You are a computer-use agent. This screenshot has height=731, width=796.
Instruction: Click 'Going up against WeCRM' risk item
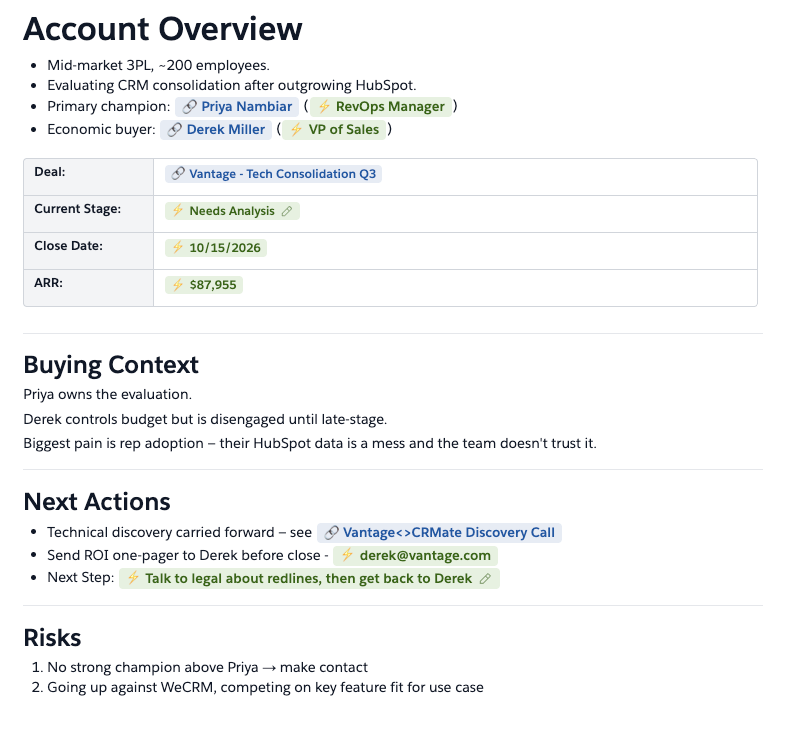[265, 688]
